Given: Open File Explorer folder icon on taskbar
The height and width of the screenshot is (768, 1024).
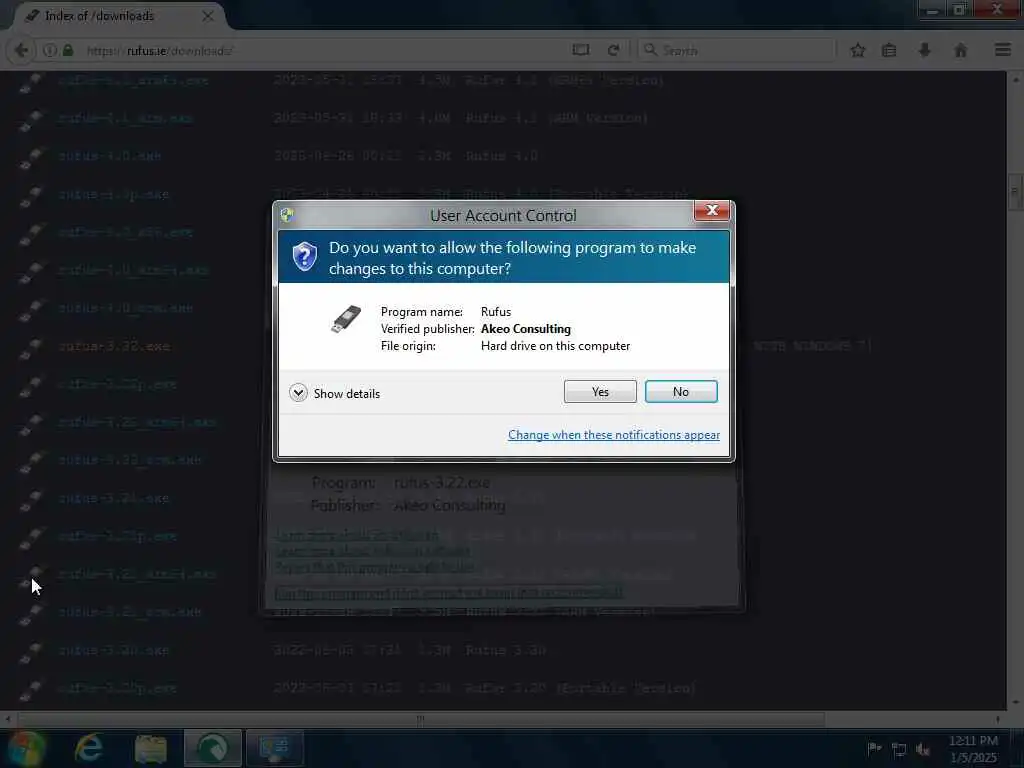Looking at the screenshot, I should coord(150,748).
